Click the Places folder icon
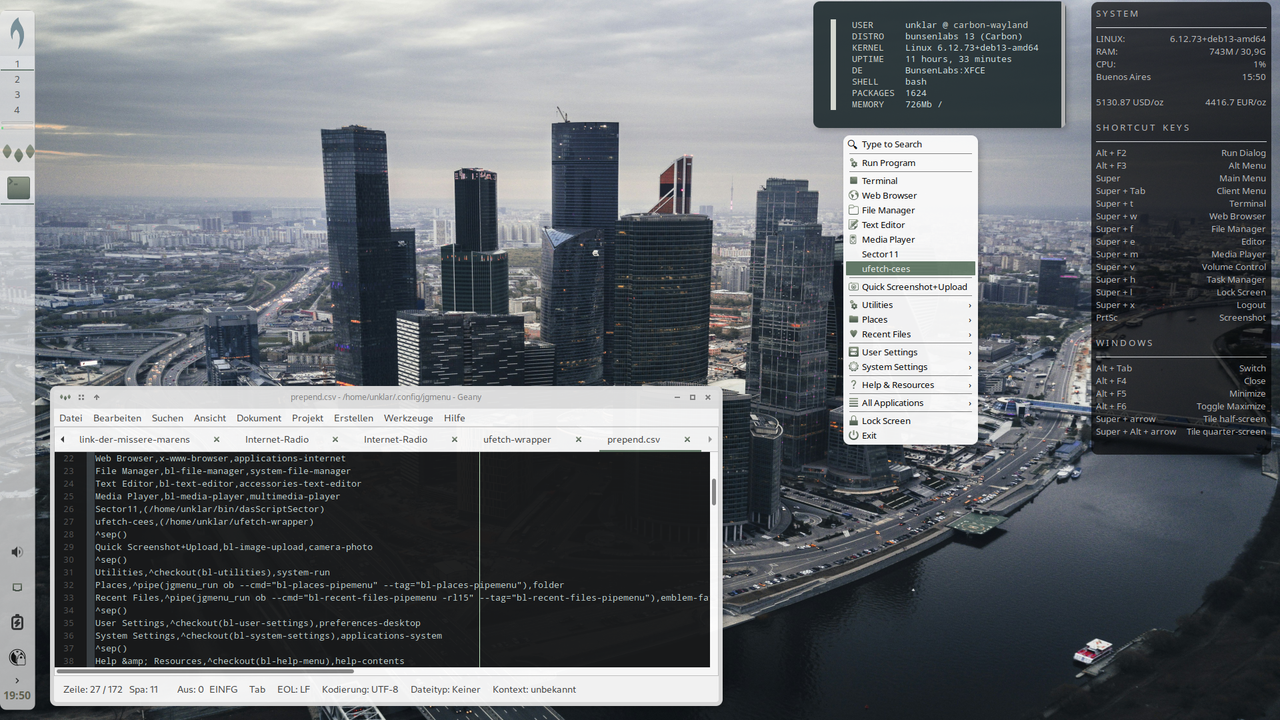1280x720 pixels. click(x=853, y=320)
